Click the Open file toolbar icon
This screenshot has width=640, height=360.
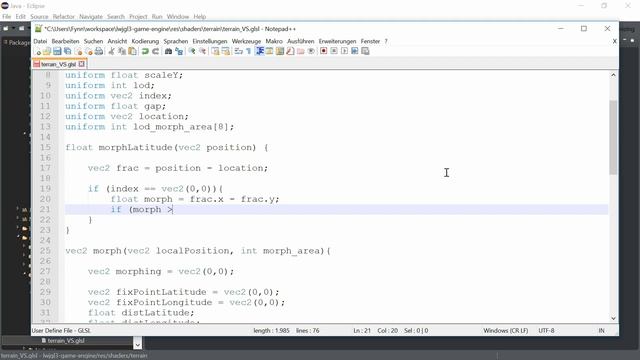click(x=47, y=51)
